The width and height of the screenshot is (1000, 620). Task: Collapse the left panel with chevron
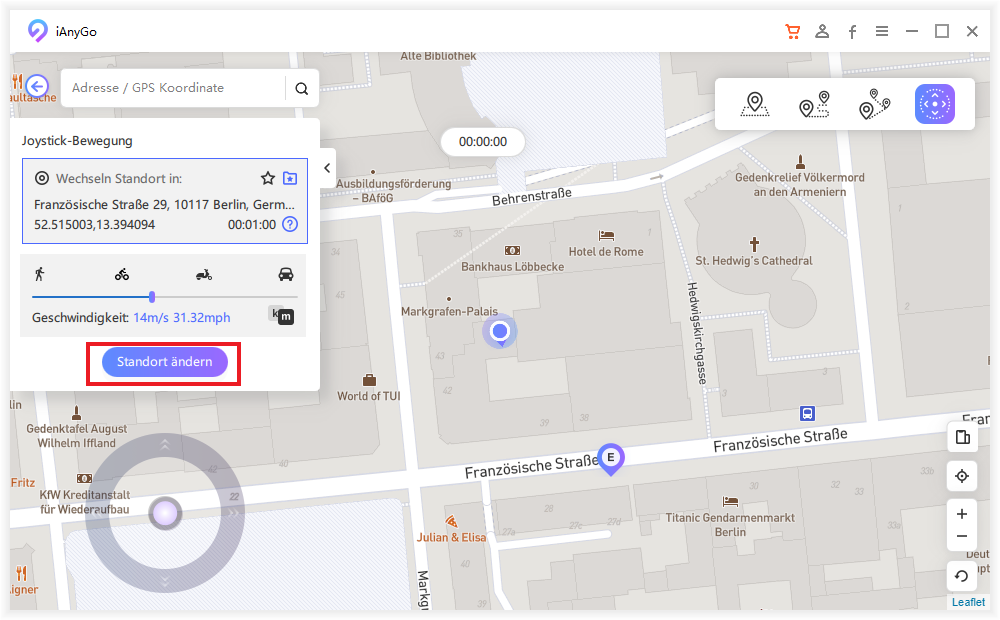327,168
